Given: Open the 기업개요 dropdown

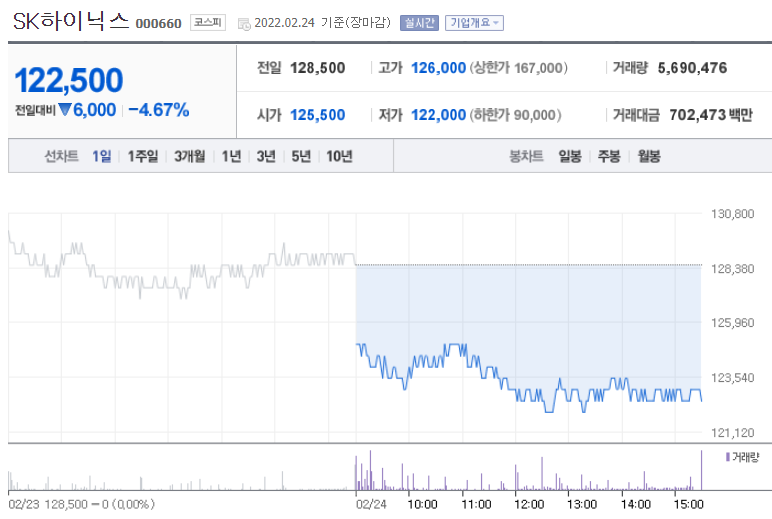Looking at the screenshot, I should (x=474, y=23).
